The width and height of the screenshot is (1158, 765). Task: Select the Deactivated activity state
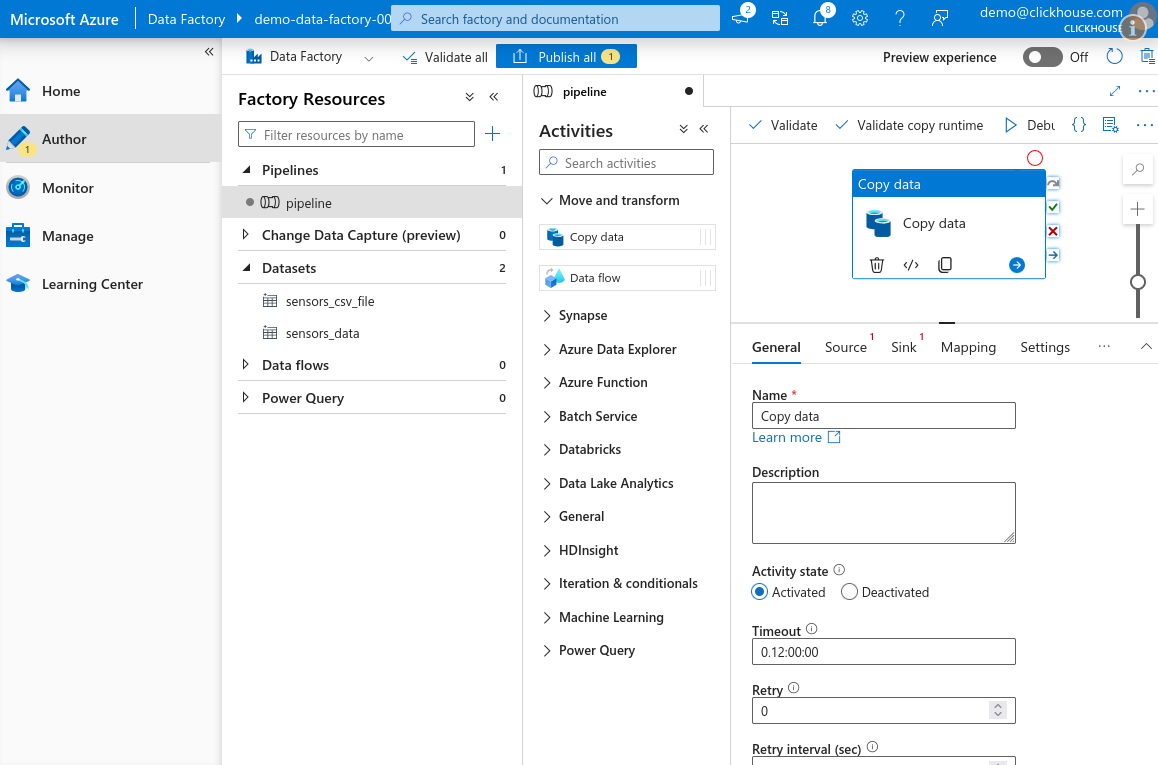850,592
